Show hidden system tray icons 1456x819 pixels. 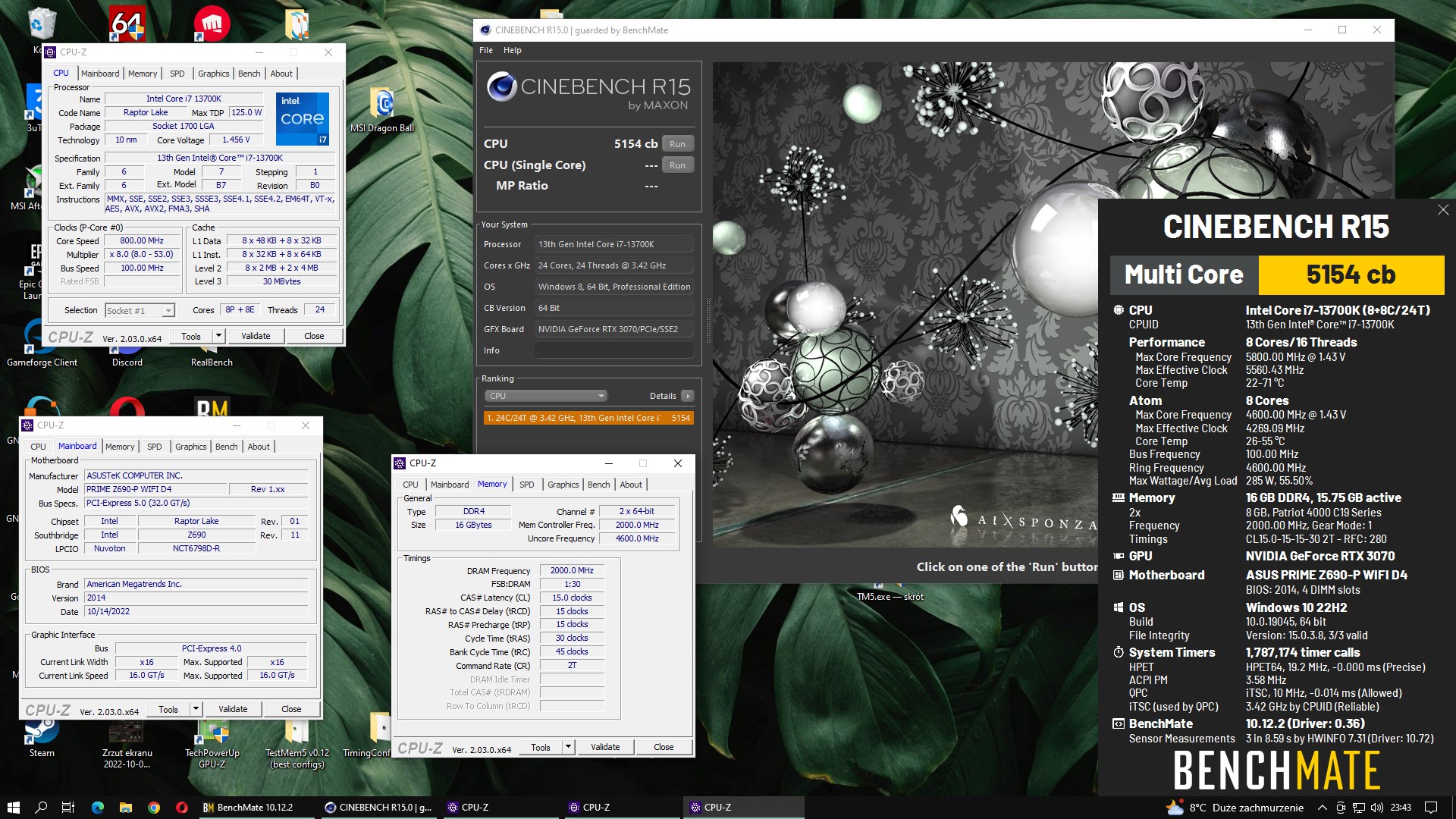pyautogui.click(x=1322, y=808)
